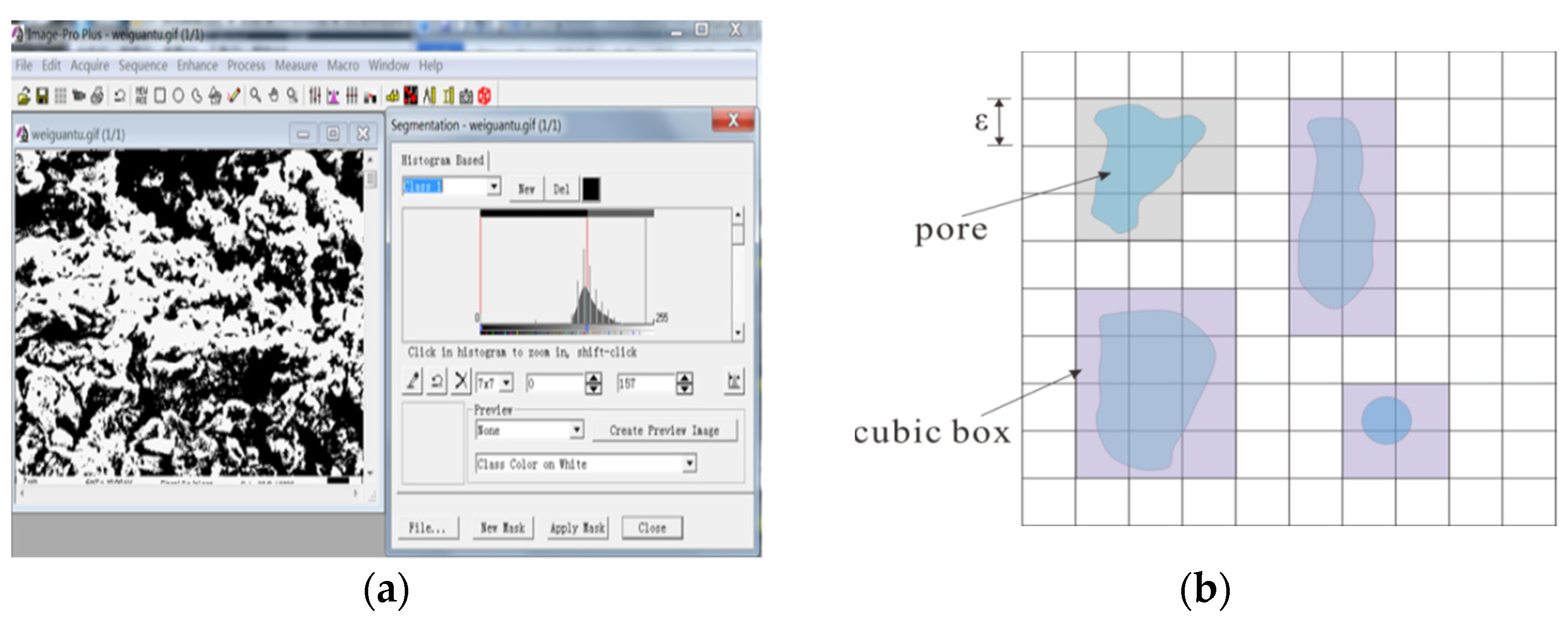Open the Class Color on White dropdown
Image resolution: width=1568 pixels, height=623 pixels.
(689, 464)
